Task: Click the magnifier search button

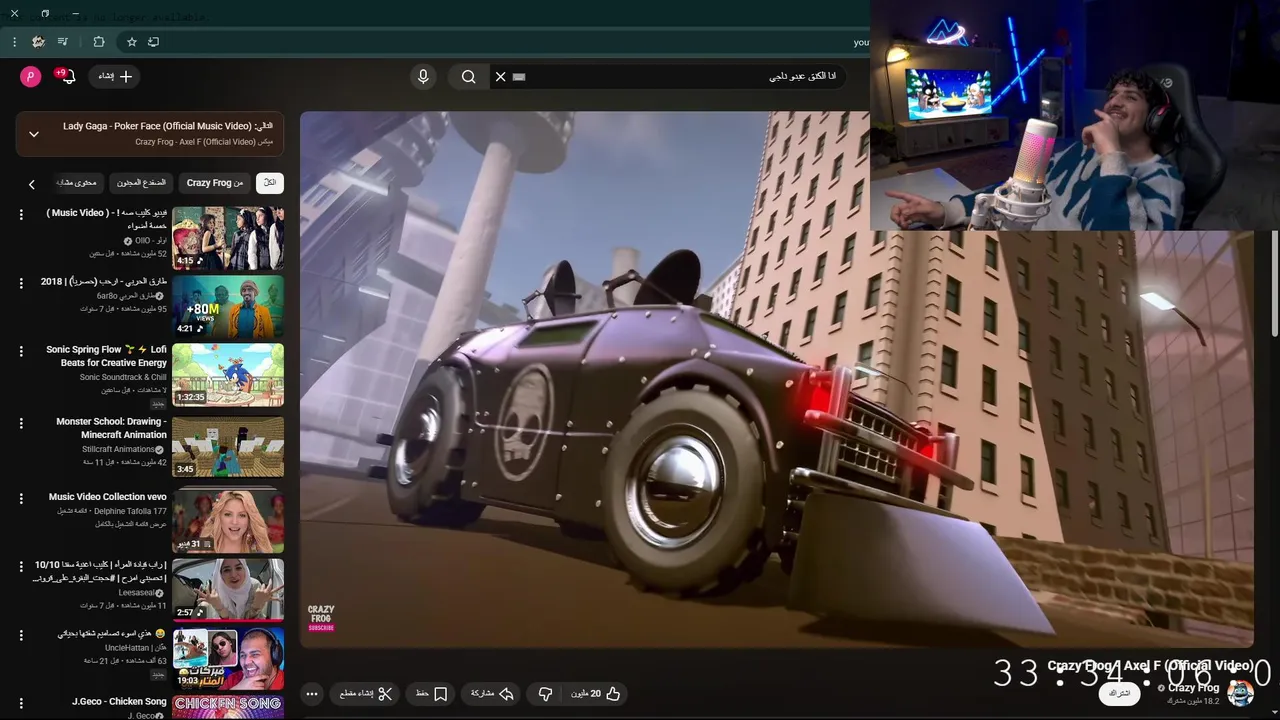Action: pyautogui.click(x=468, y=77)
